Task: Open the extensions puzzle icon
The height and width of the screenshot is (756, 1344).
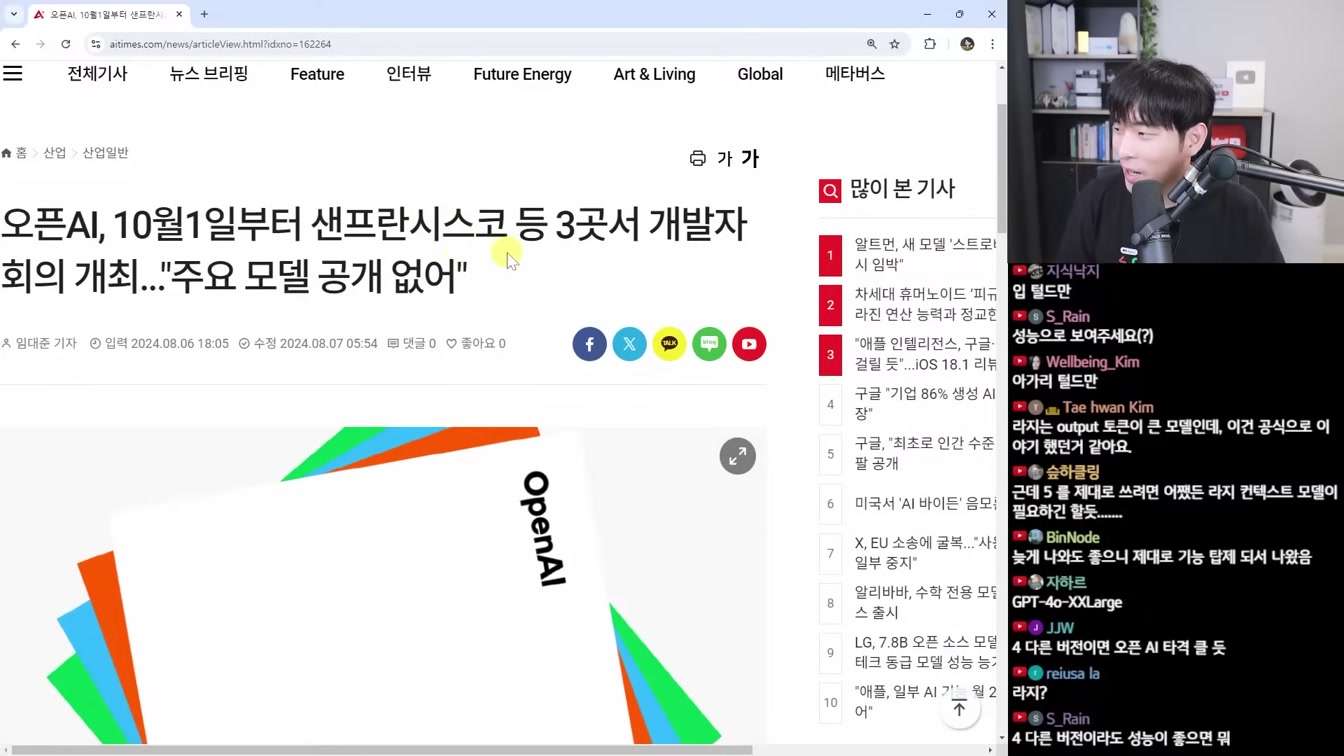Action: pyautogui.click(x=930, y=44)
